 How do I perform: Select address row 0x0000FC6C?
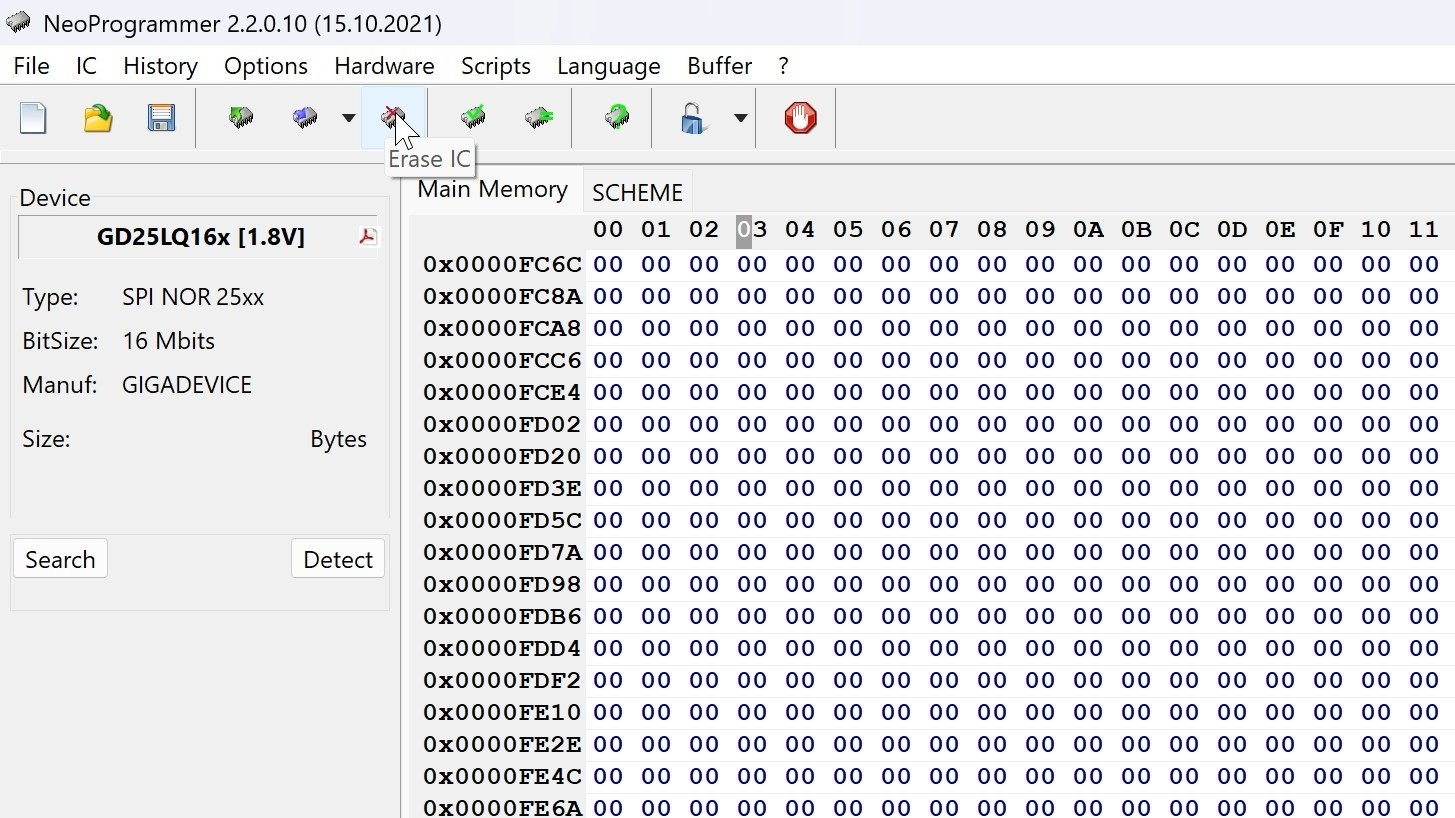click(502, 265)
